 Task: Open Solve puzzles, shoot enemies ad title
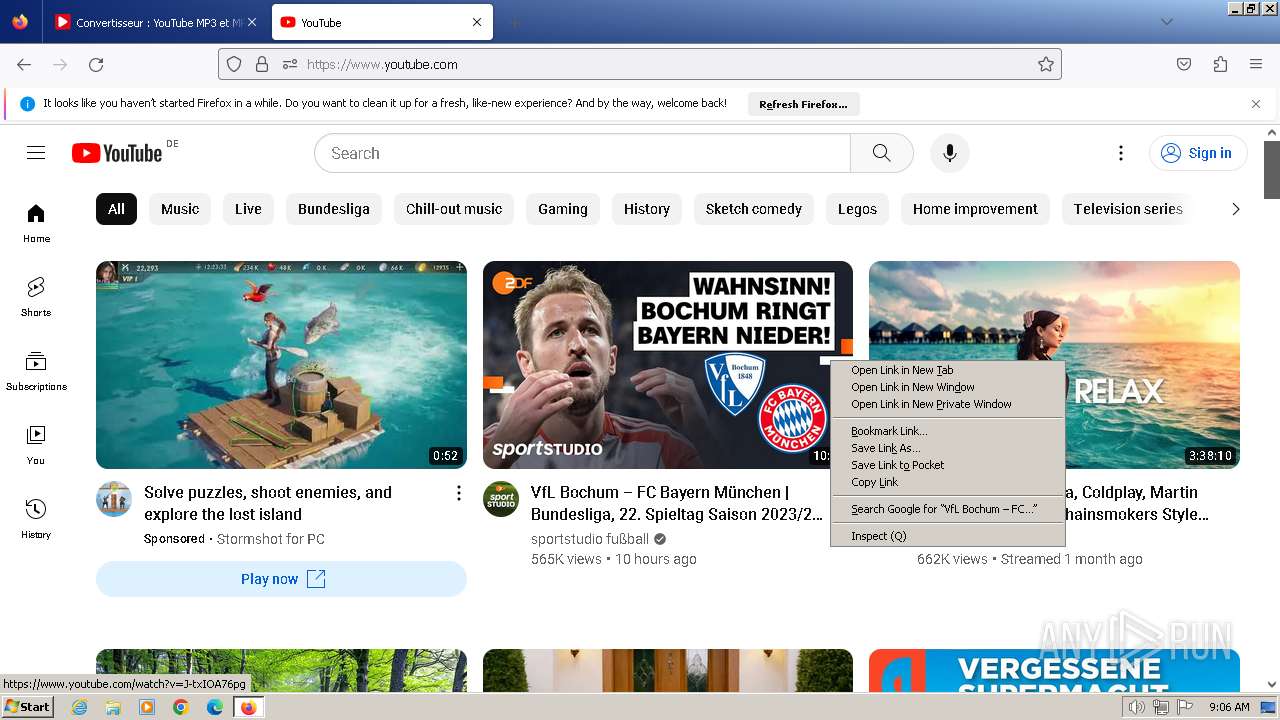pos(268,503)
